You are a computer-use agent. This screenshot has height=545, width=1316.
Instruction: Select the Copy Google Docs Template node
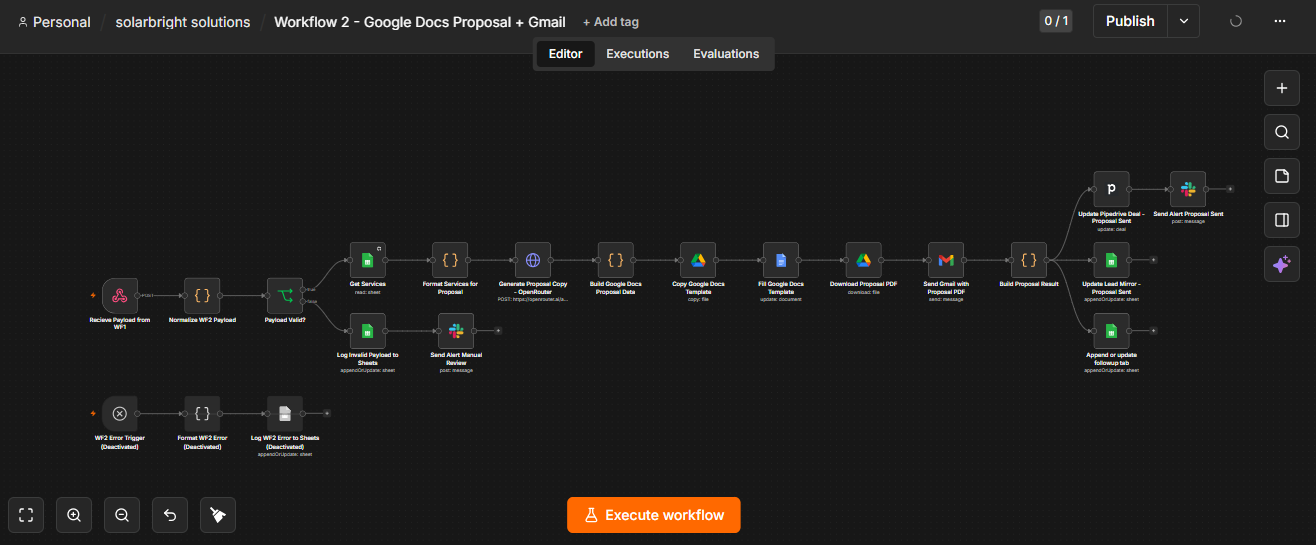tap(698, 260)
